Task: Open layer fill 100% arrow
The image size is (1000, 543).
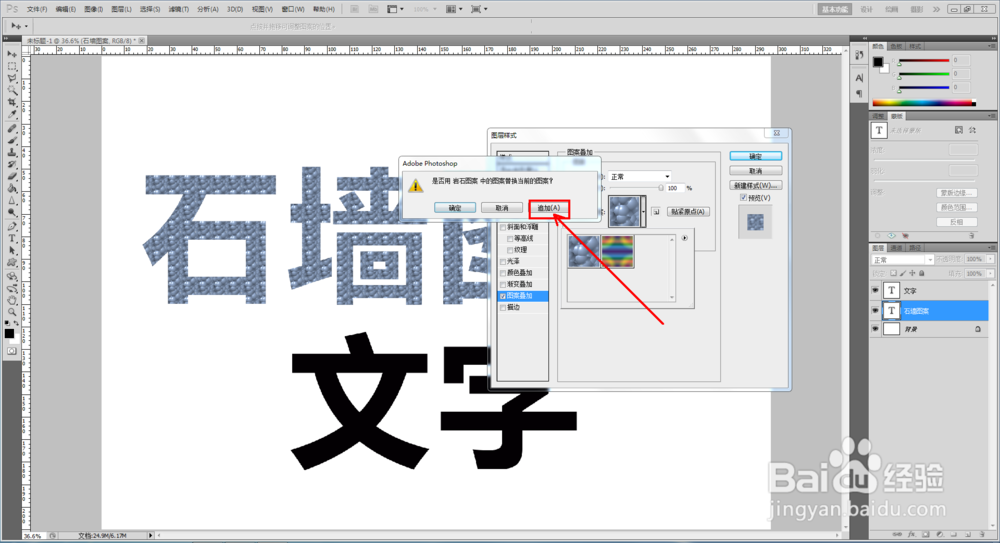Action: 990,273
